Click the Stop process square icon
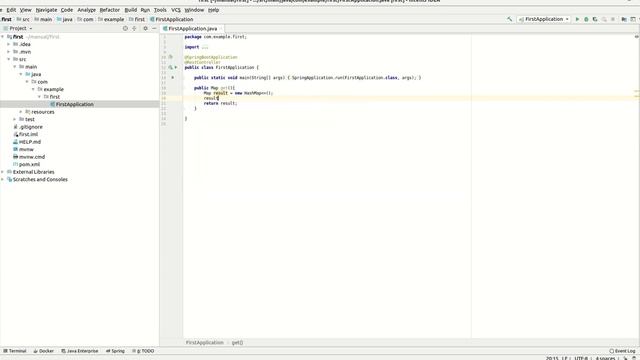Viewport: 640px width, 360px height. click(613, 19)
